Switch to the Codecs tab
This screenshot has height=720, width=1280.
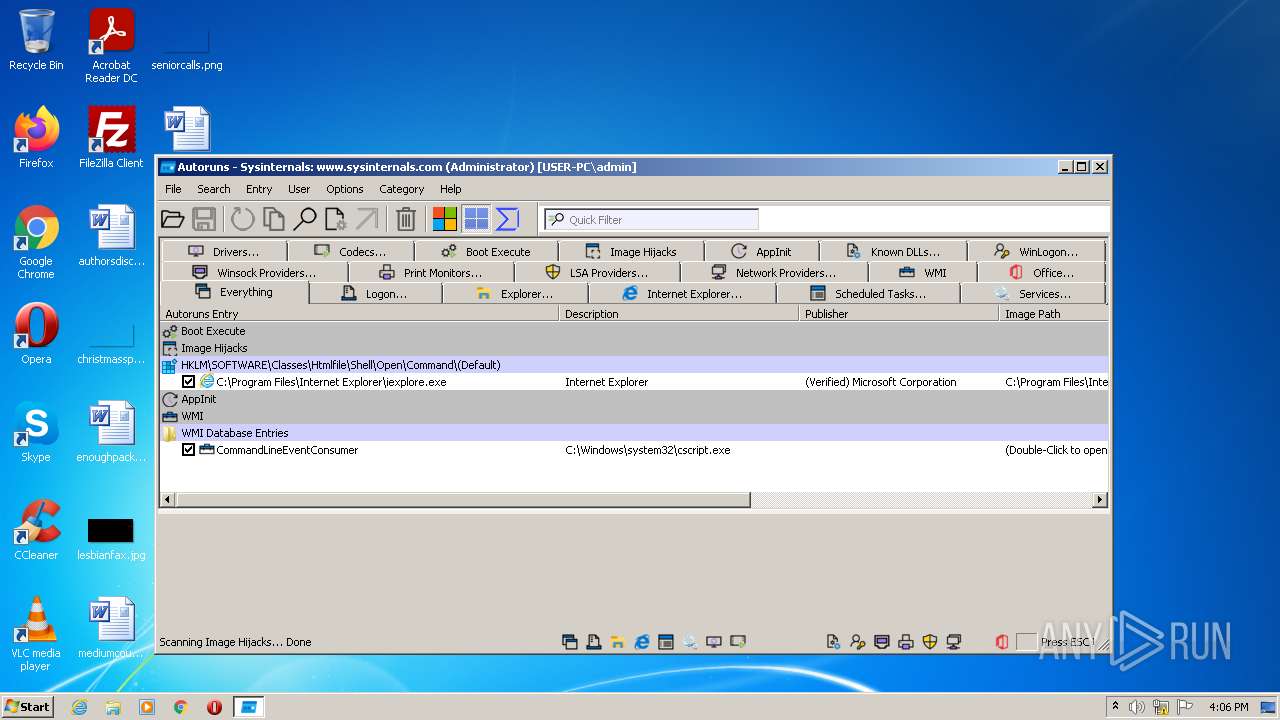[x=350, y=252]
